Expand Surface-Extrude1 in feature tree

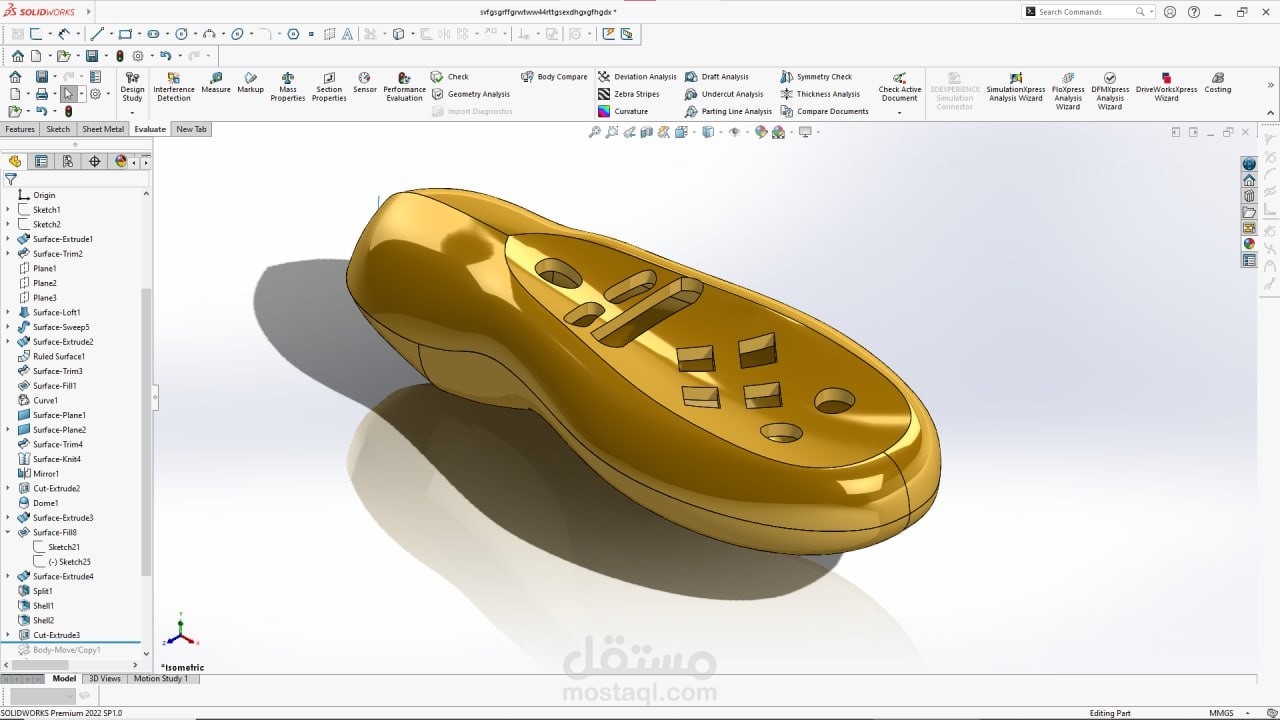[x=8, y=239]
